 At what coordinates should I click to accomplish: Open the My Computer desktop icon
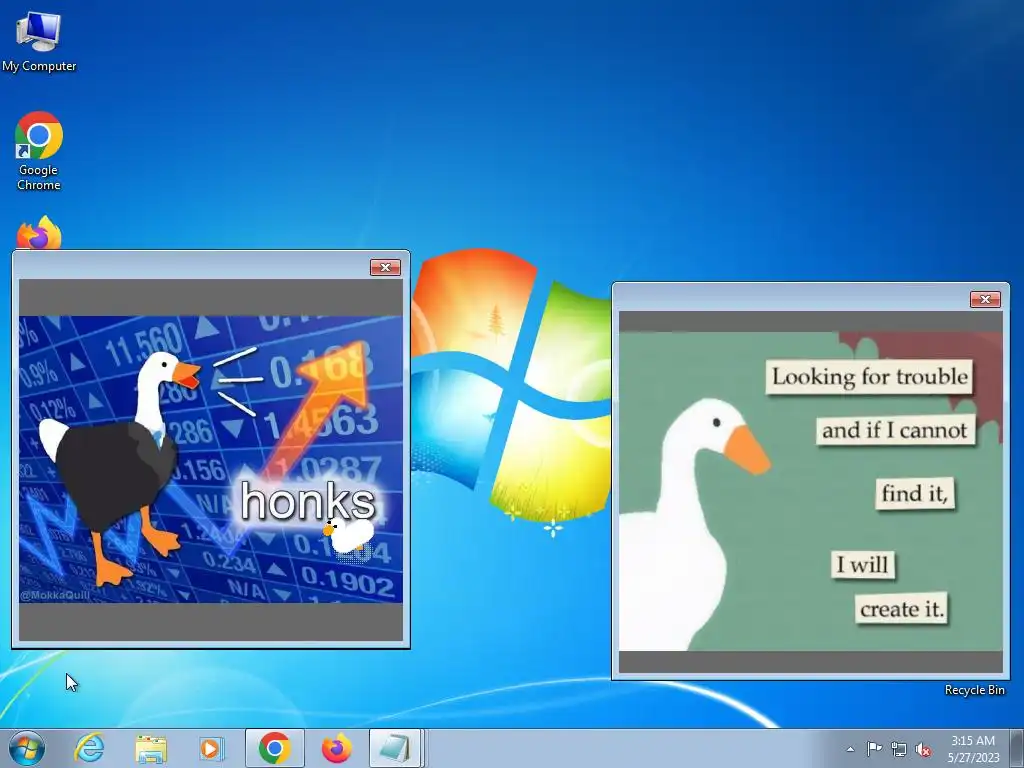[39, 40]
